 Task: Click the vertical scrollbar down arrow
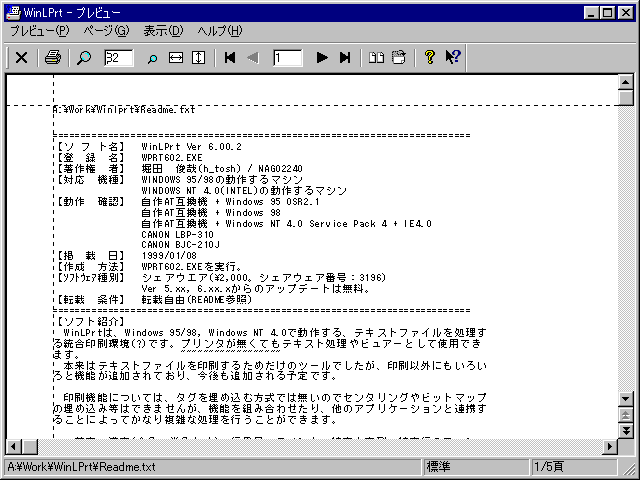(x=626, y=399)
